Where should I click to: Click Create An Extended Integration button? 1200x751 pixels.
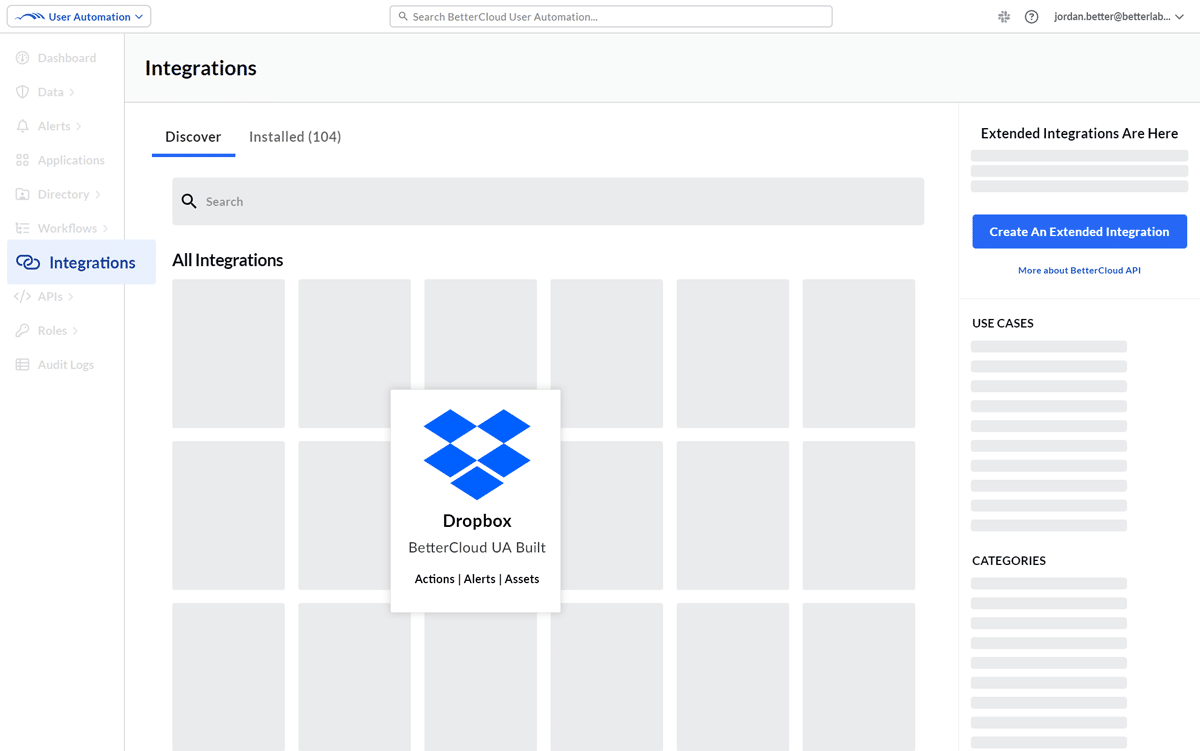pos(1079,232)
